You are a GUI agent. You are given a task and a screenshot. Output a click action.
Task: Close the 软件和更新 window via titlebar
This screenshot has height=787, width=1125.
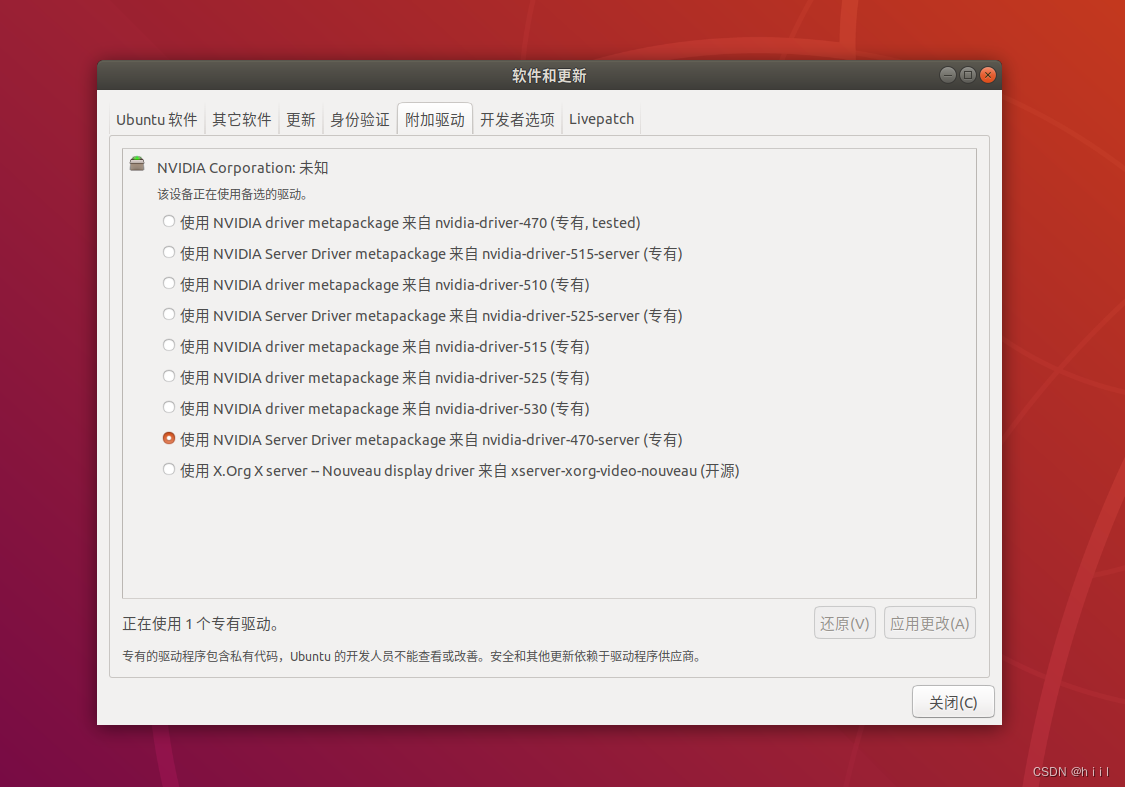click(988, 75)
